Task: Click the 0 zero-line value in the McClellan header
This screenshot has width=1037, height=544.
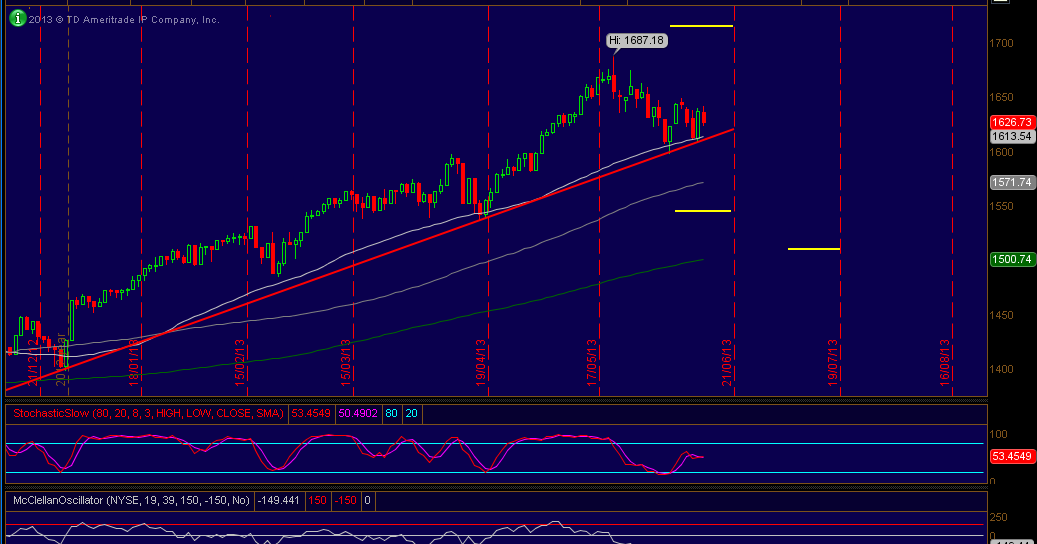Action: (368, 500)
